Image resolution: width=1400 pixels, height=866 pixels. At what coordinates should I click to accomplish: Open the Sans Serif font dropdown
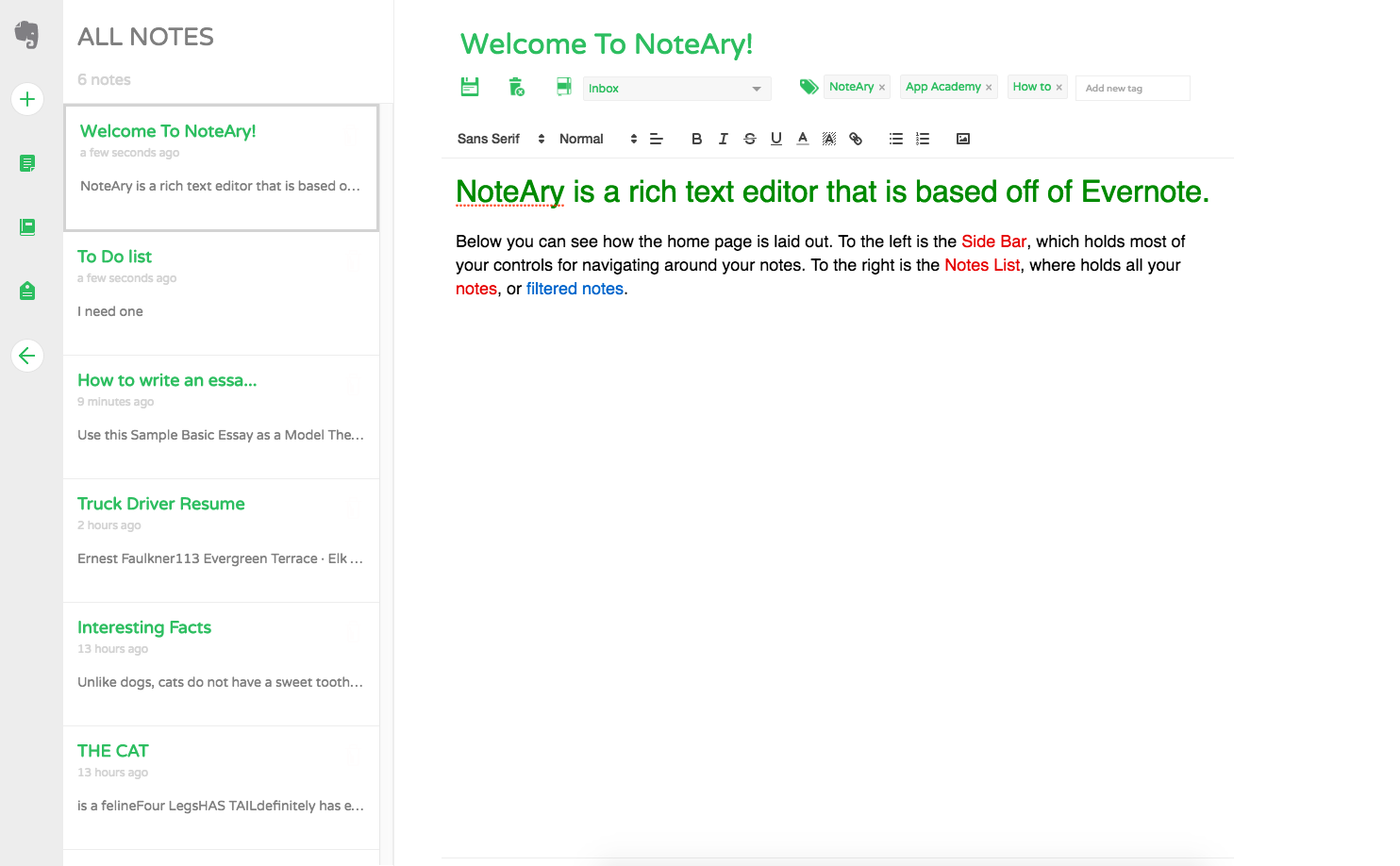501,139
